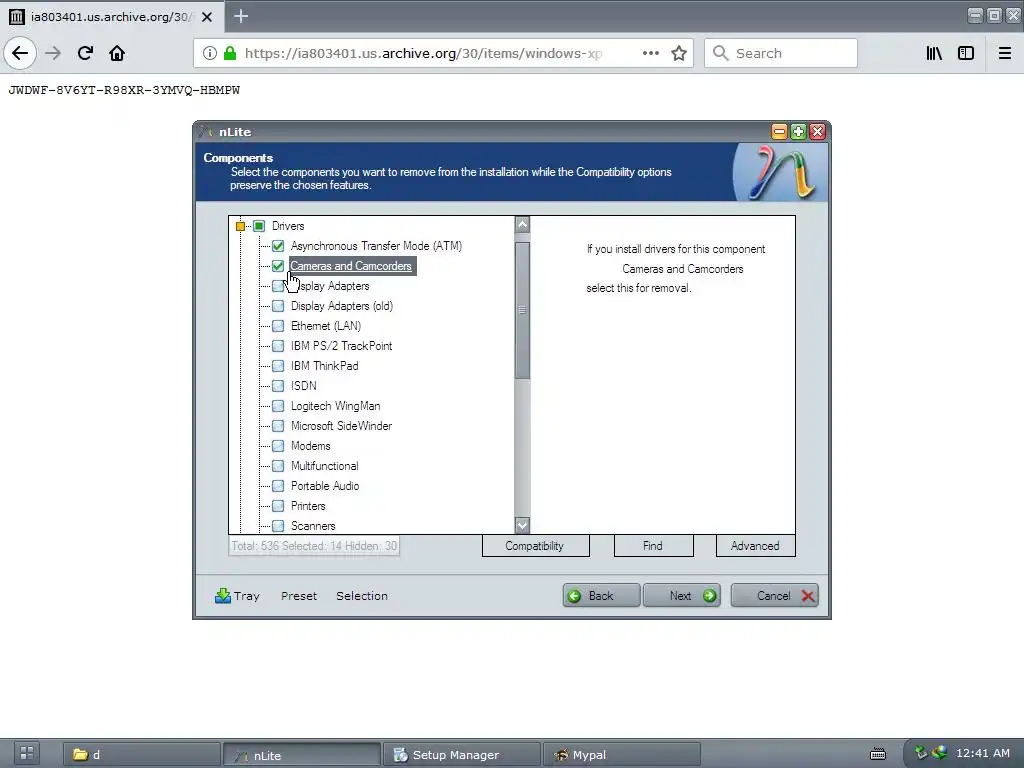Click the components list scrollbar thumb

[x=522, y=310]
